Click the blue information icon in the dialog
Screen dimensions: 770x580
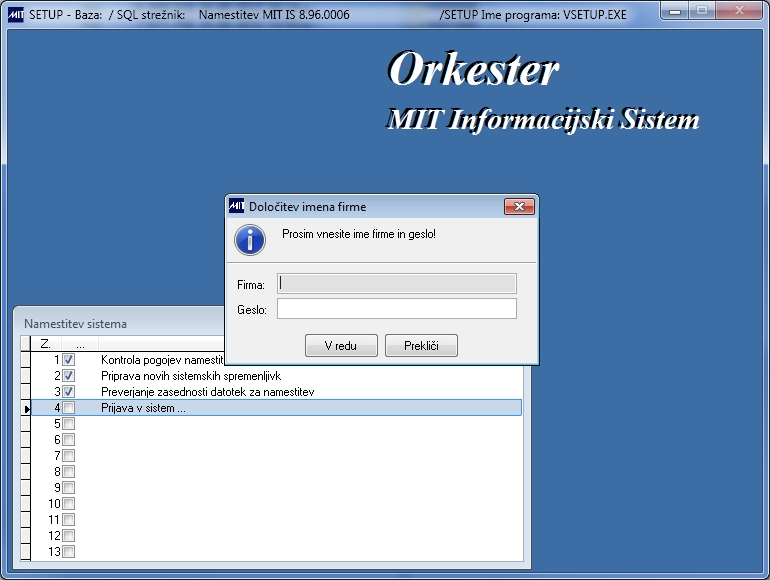pyautogui.click(x=250, y=240)
